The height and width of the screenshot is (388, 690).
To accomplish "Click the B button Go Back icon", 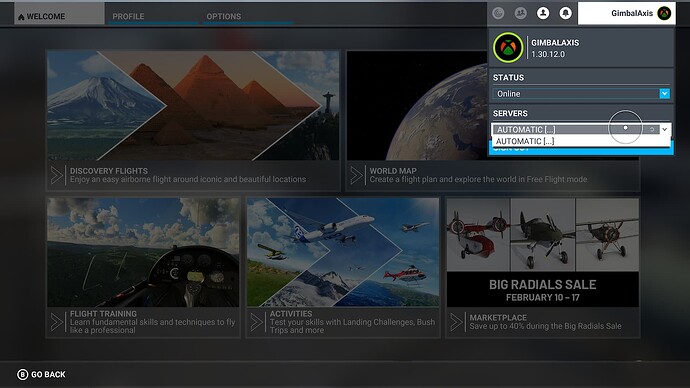I will [22, 374].
